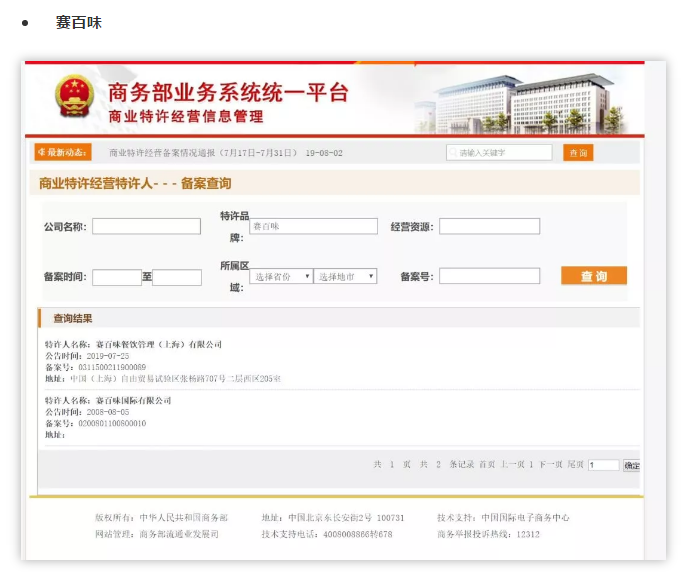The width and height of the screenshot is (695, 579).
Task: Open the 选择地市 dropdown
Action: click(x=345, y=276)
